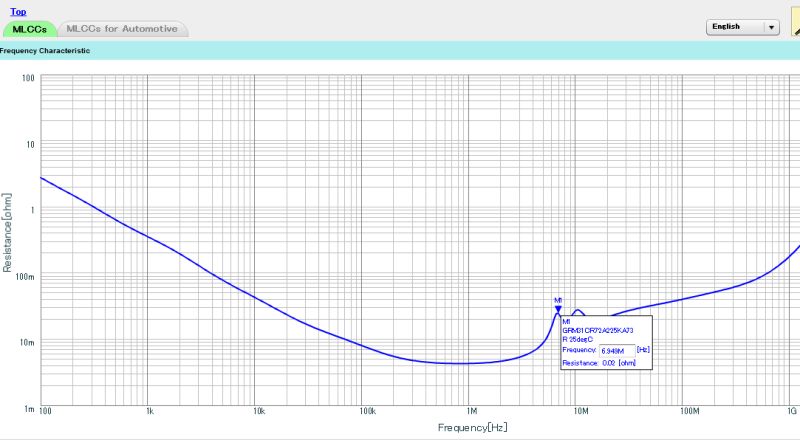800x440 pixels.
Task: Click the 100M frequency axis tick label
Action: pos(689,411)
